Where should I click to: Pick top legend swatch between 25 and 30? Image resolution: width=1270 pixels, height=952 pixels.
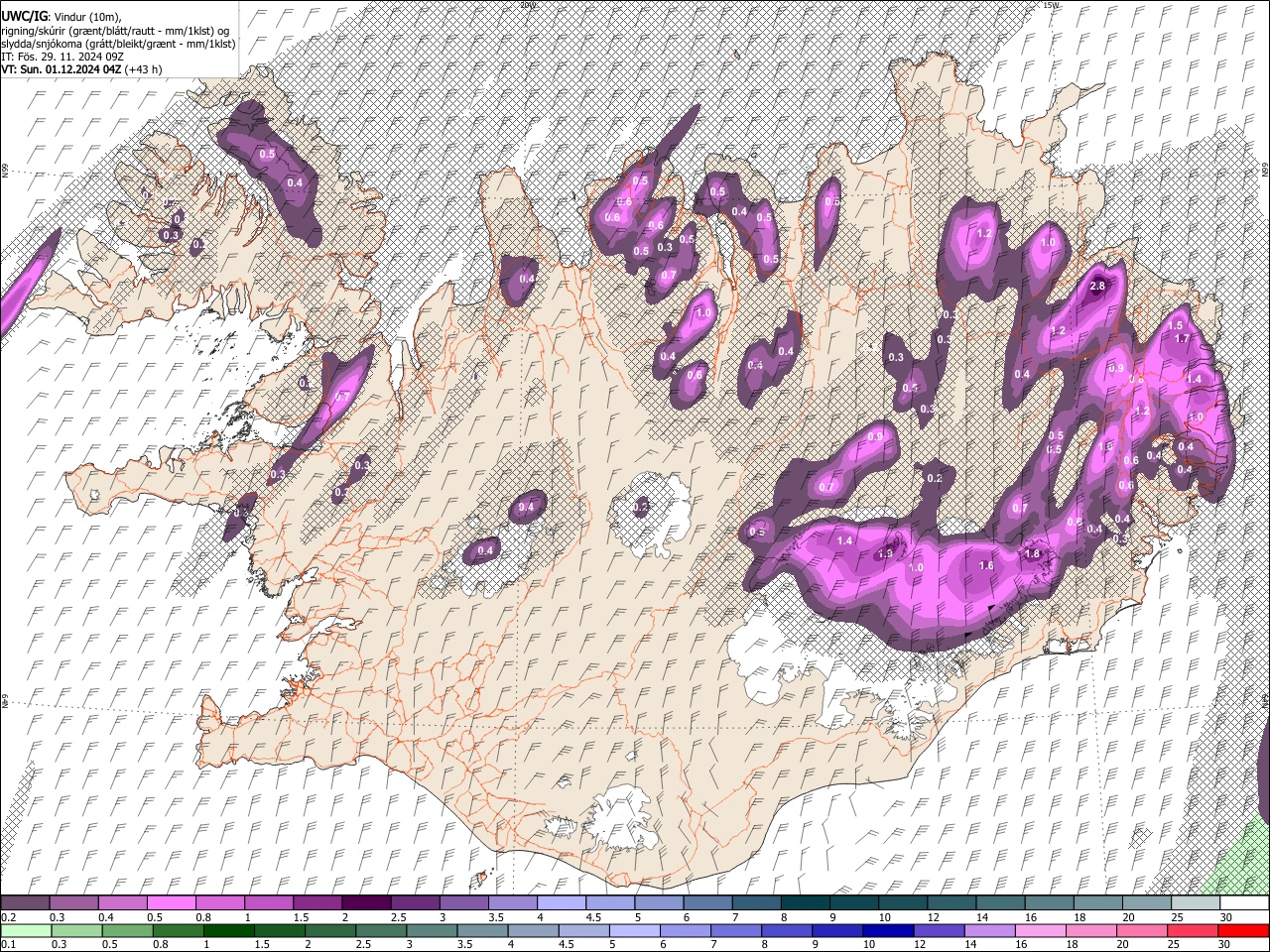1196,903
